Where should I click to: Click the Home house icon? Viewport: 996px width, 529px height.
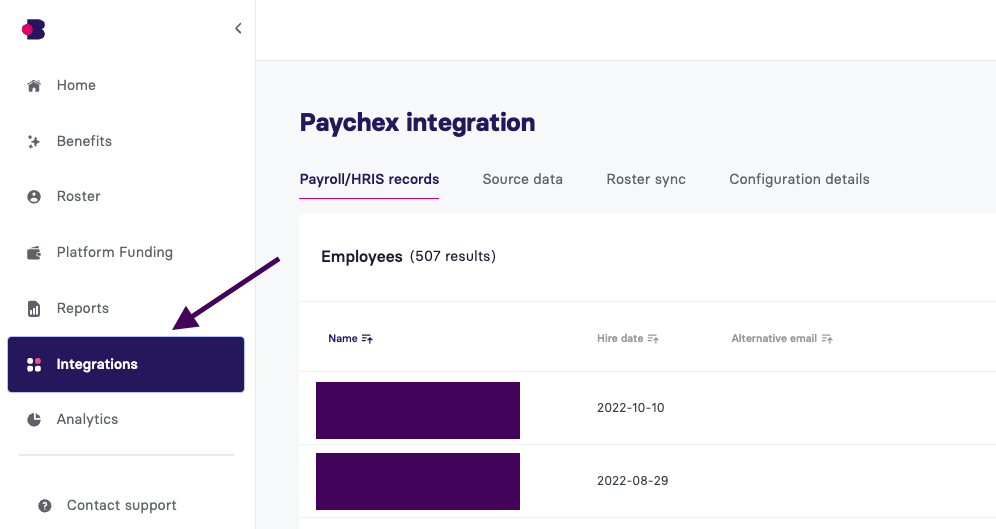tap(34, 85)
